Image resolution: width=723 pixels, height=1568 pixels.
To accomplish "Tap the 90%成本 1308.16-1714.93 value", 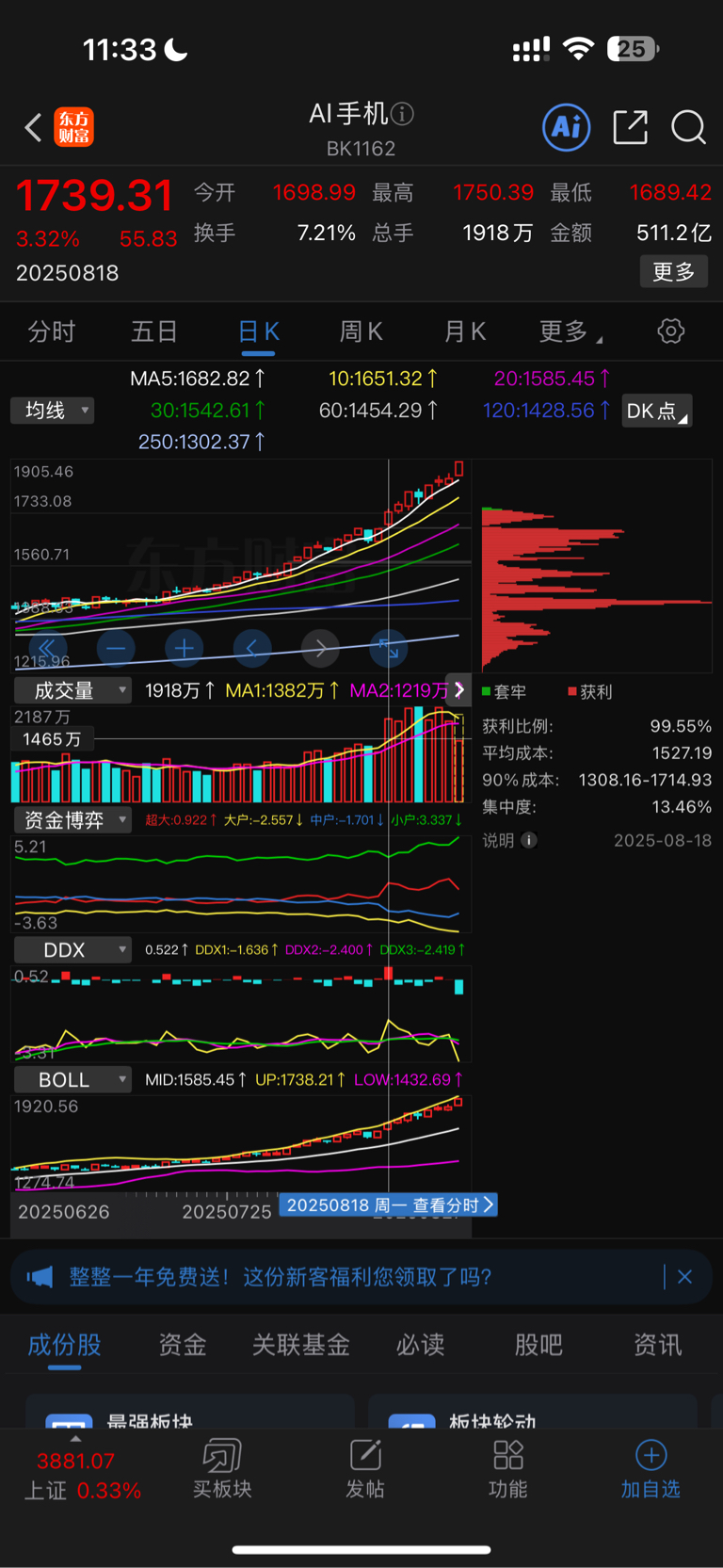I will (645, 780).
